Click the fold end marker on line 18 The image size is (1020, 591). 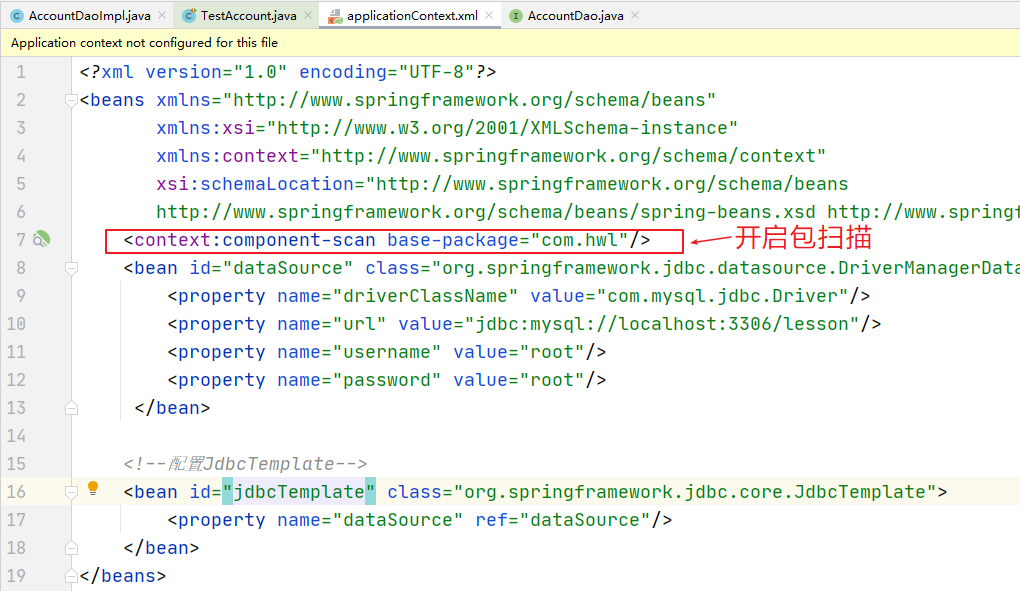pos(71,548)
